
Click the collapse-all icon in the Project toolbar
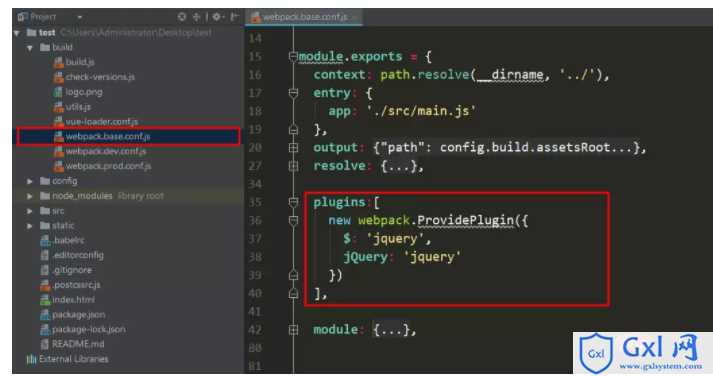pyautogui.click(x=196, y=17)
